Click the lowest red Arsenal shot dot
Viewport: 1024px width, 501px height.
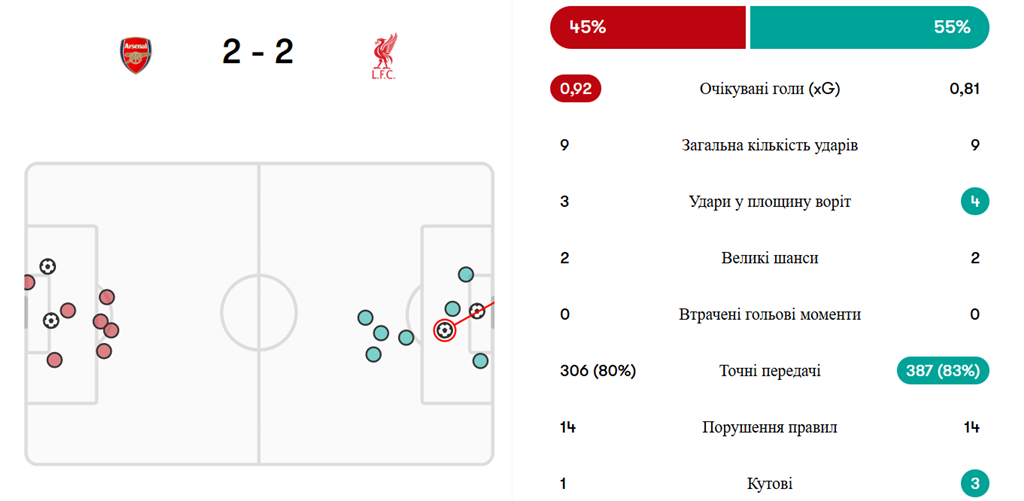pyautogui.click(x=55, y=359)
